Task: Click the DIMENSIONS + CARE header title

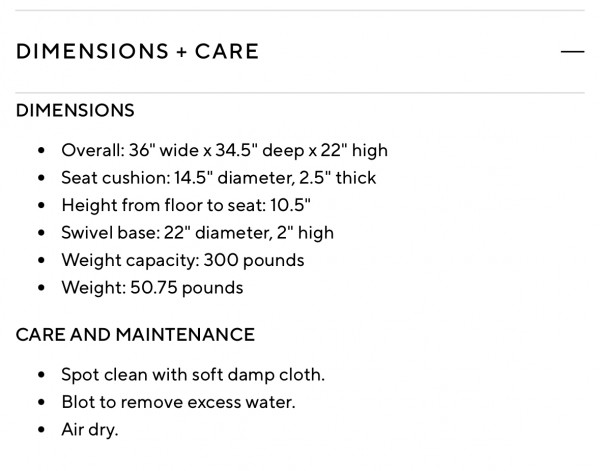Action: click(137, 52)
